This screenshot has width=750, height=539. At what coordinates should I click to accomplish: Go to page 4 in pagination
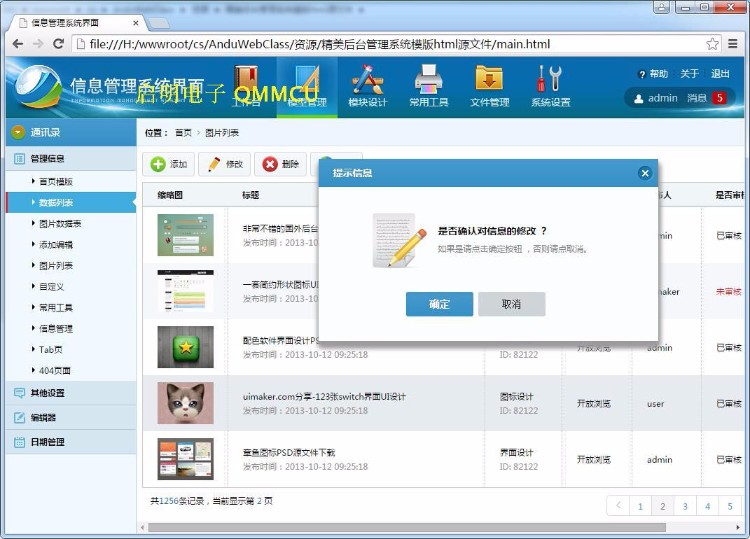[x=707, y=506]
